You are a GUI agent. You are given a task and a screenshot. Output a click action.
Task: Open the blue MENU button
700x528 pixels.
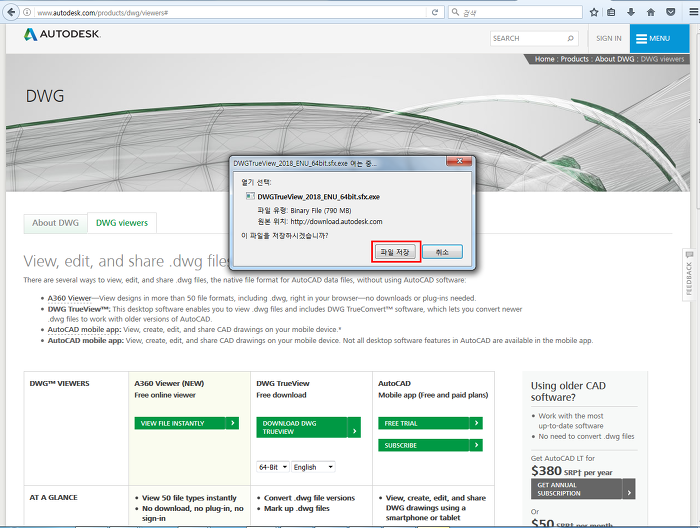(x=659, y=38)
